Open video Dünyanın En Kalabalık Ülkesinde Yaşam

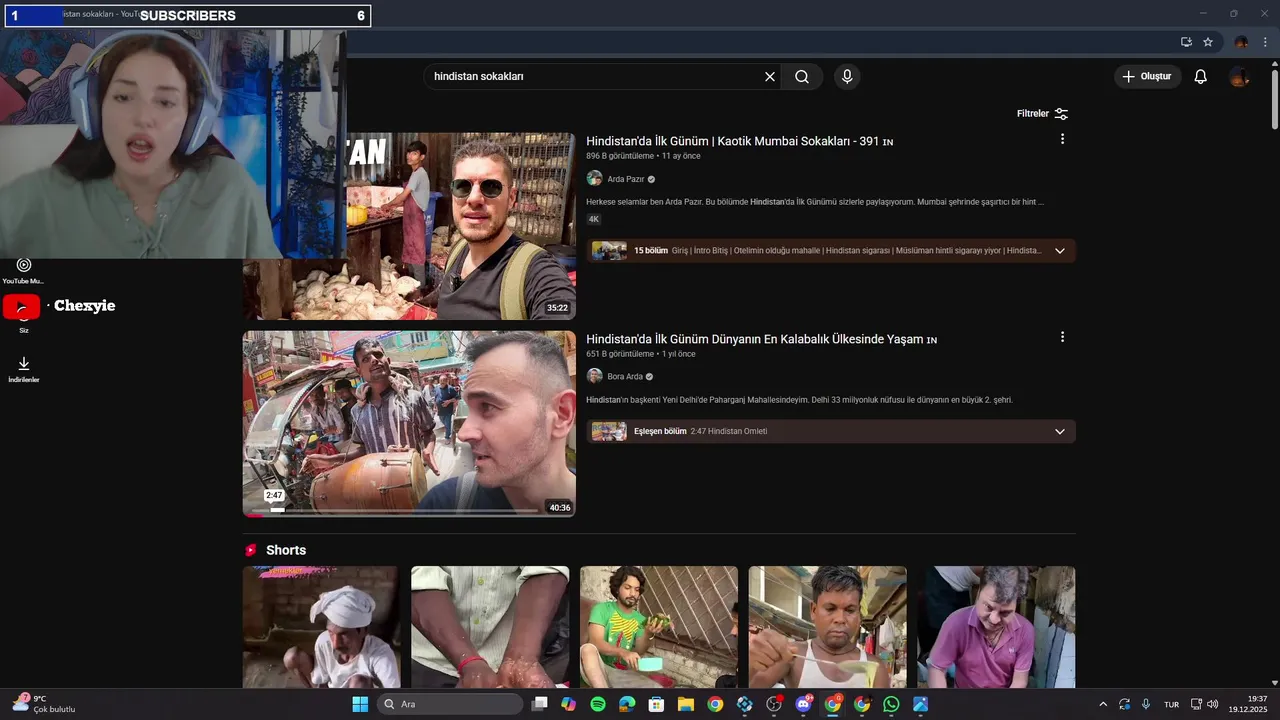pos(761,339)
